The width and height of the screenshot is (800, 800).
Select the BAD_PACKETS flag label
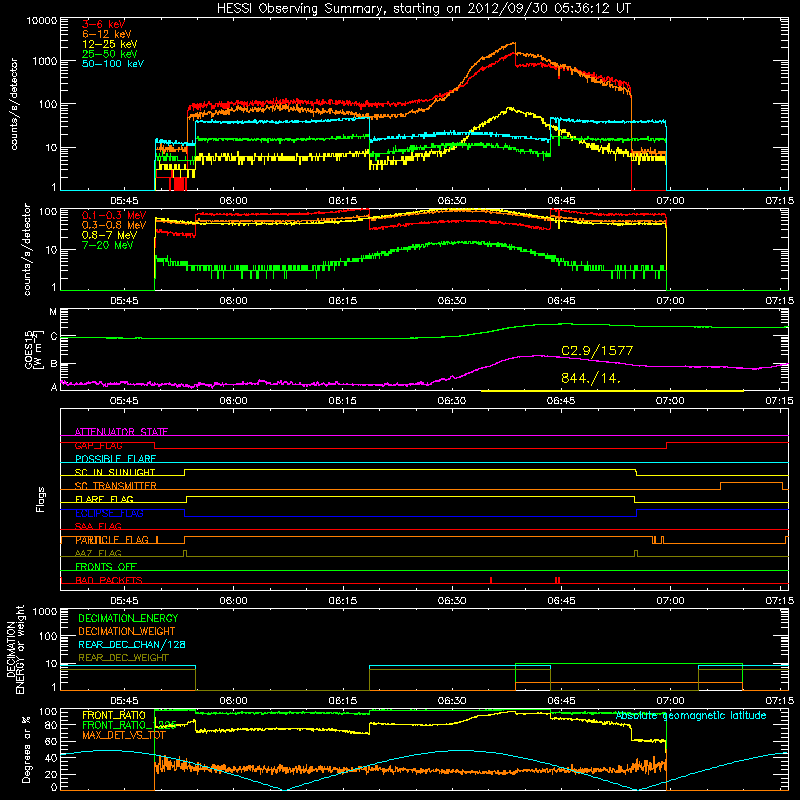click(109, 581)
